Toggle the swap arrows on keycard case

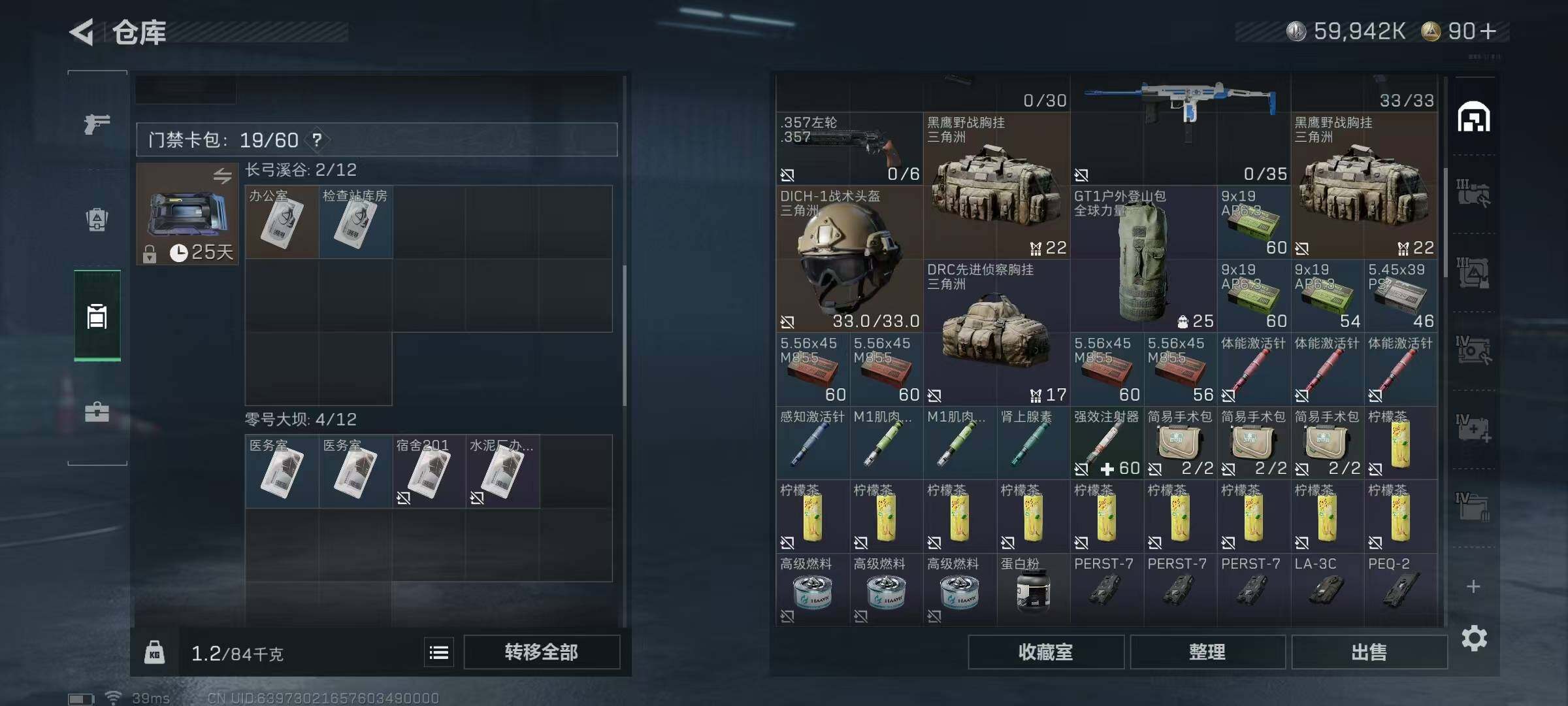[222, 176]
